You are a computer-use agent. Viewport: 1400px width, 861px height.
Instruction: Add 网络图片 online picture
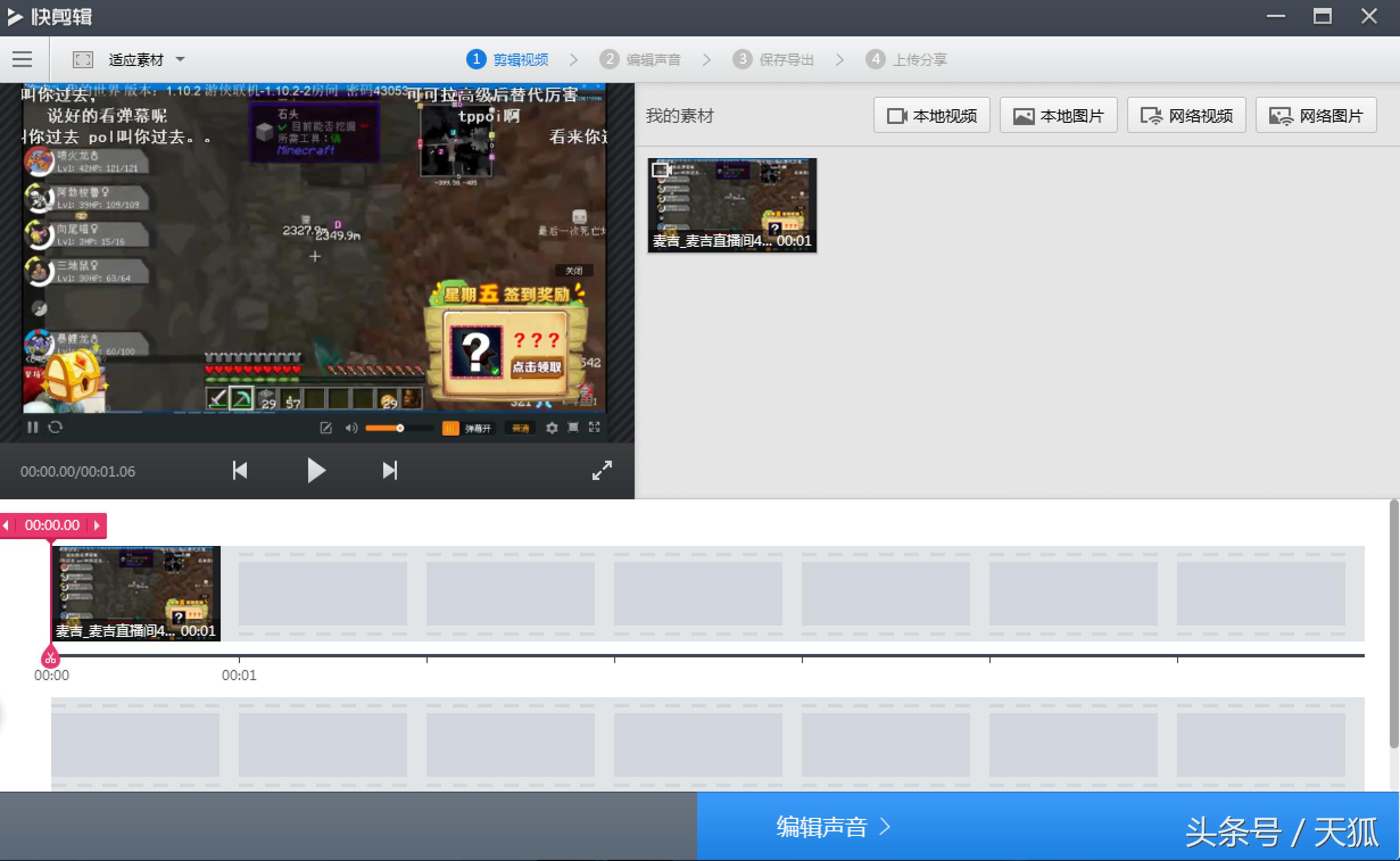(1316, 115)
